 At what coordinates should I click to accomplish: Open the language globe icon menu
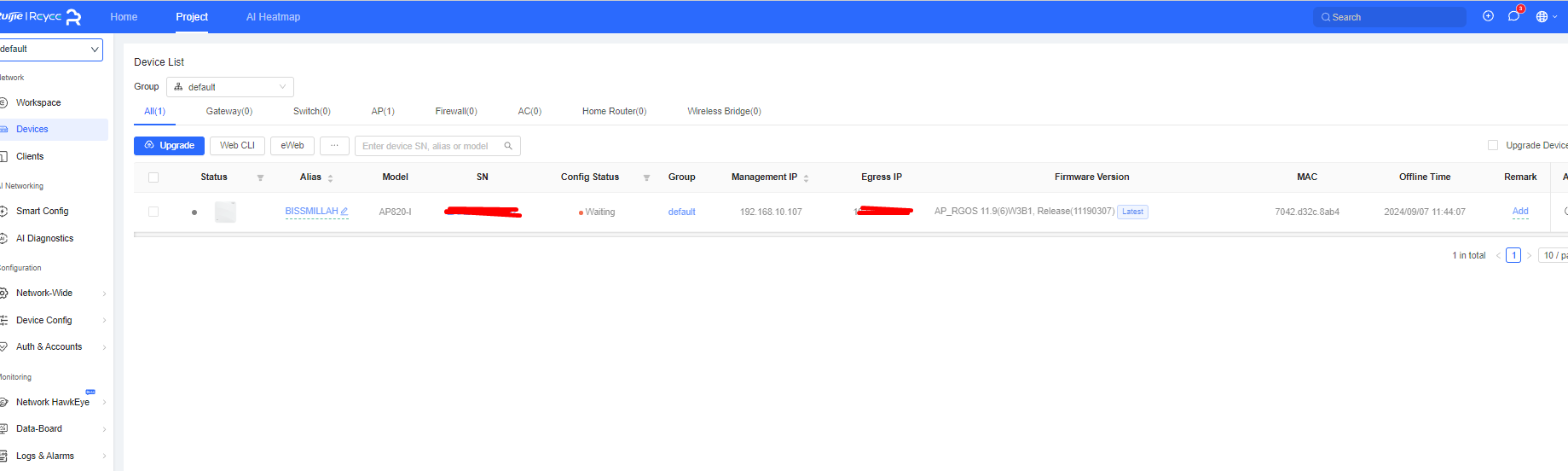1542,16
